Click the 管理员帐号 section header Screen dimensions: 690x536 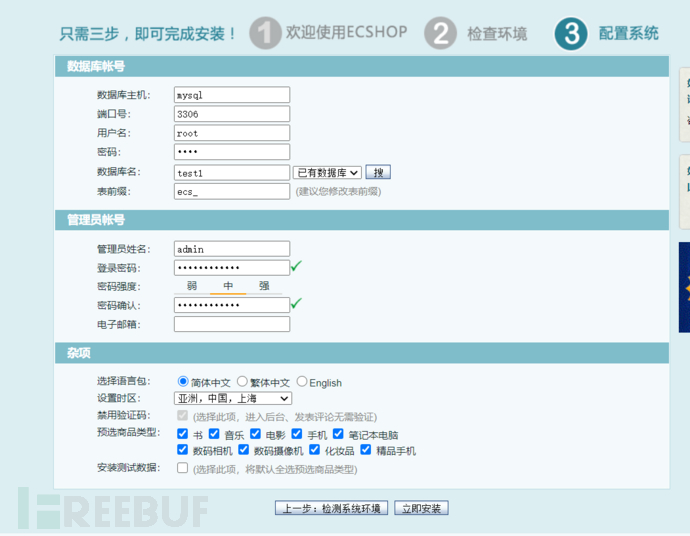362,220
